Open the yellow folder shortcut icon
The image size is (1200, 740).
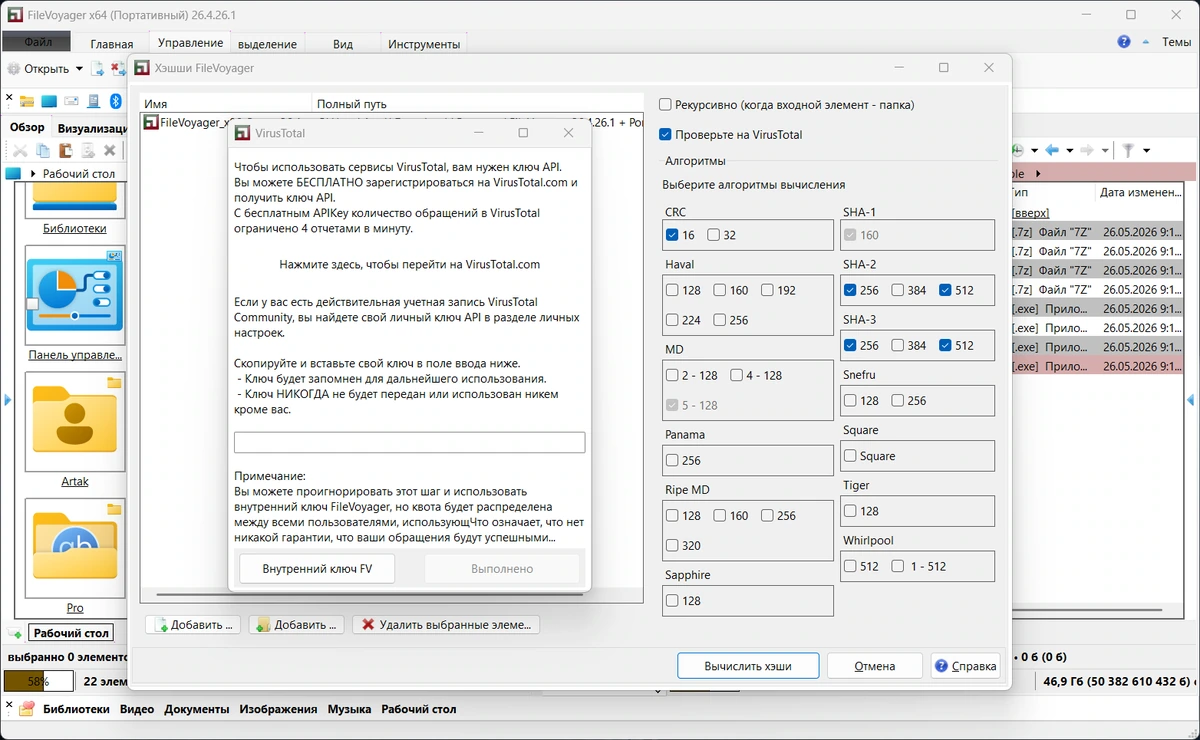[27, 101]
